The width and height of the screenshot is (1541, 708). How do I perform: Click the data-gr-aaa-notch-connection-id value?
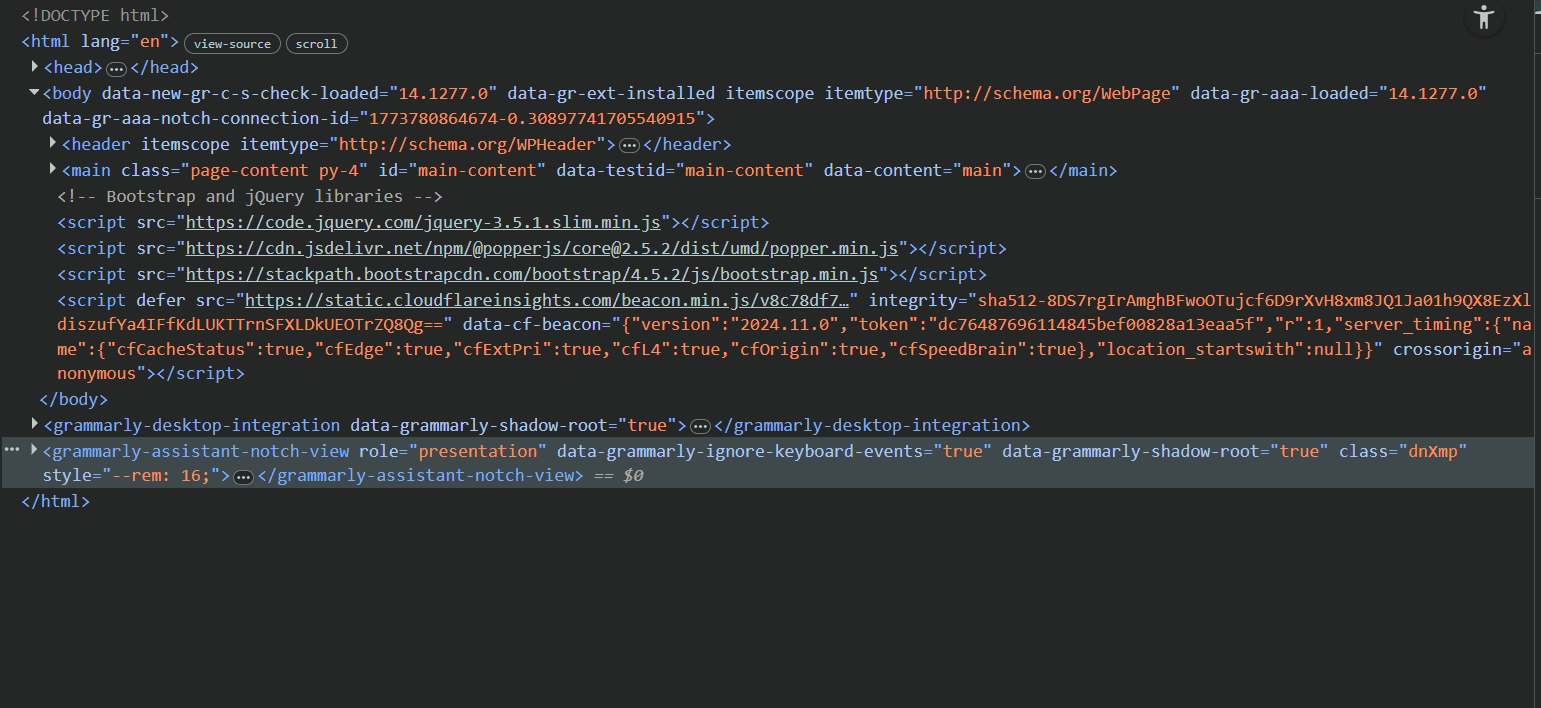533,119
